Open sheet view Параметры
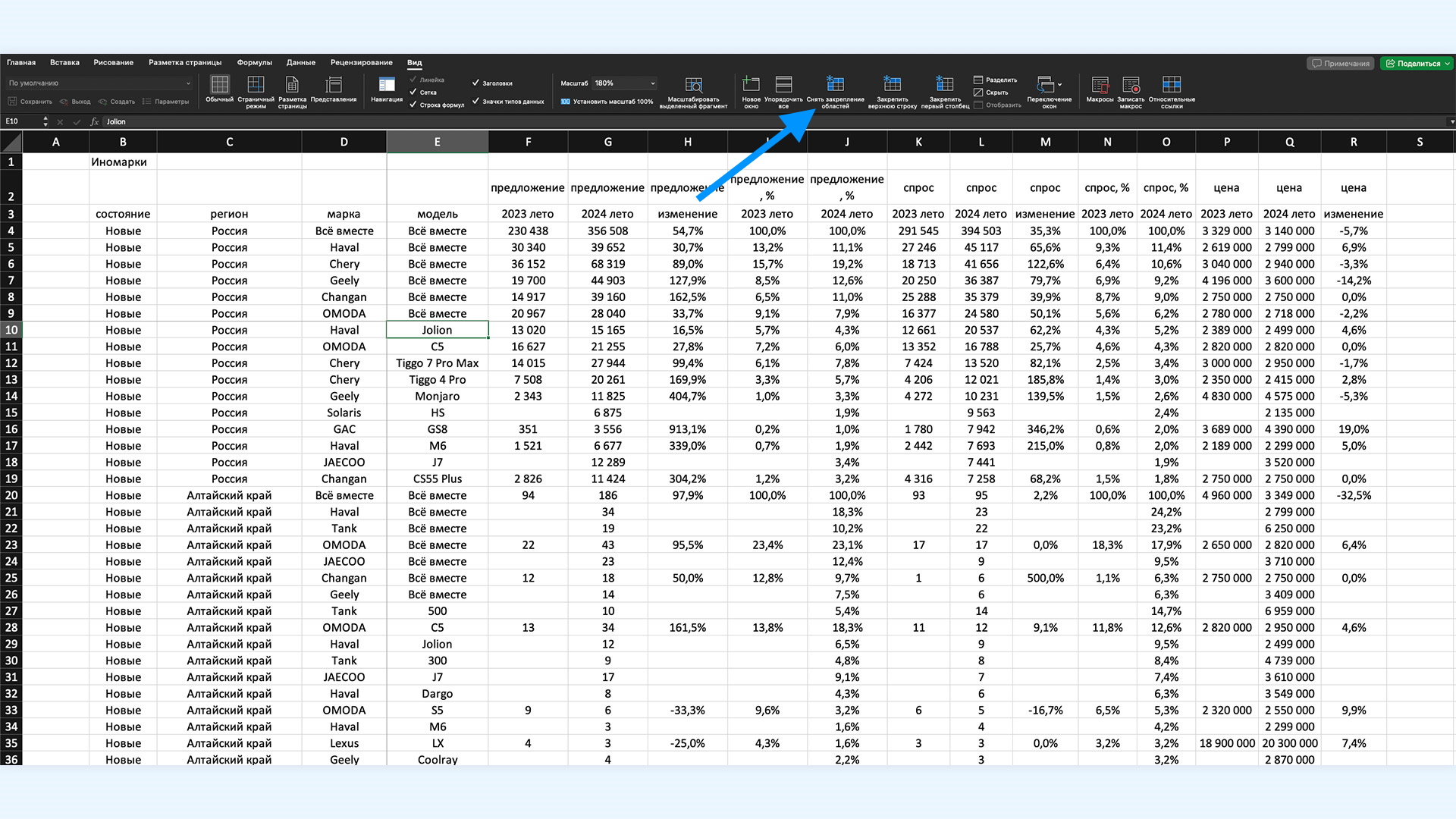Image resolution: width=1456 pixels, height=819 pixels. pyautogui.click(x=166, y=102)
